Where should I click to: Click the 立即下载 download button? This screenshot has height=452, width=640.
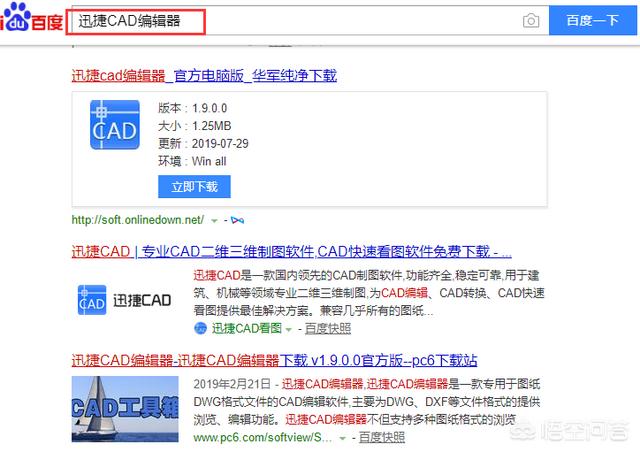tap(194, 187)
